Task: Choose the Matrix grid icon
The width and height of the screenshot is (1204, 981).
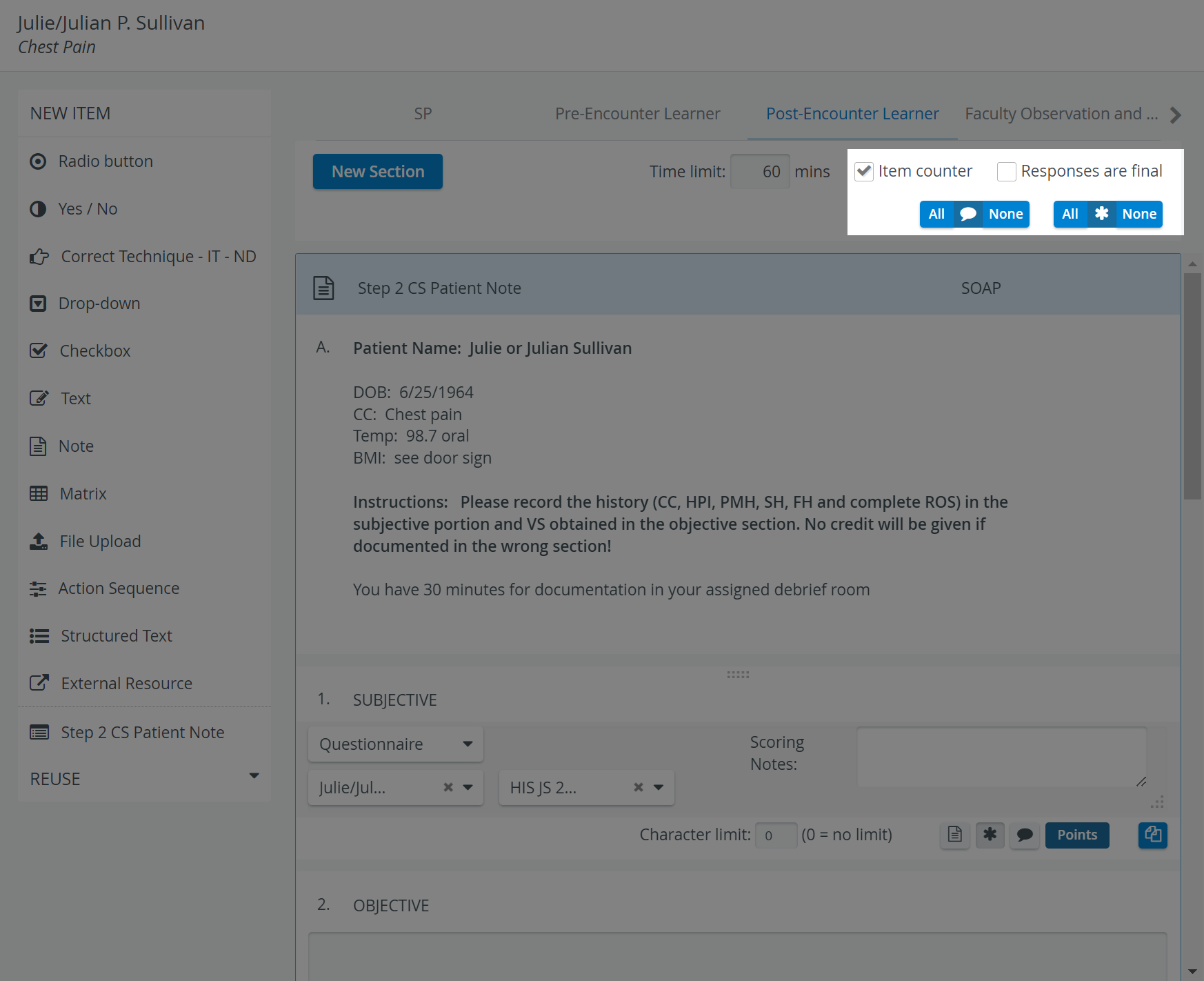Action: 39,493
